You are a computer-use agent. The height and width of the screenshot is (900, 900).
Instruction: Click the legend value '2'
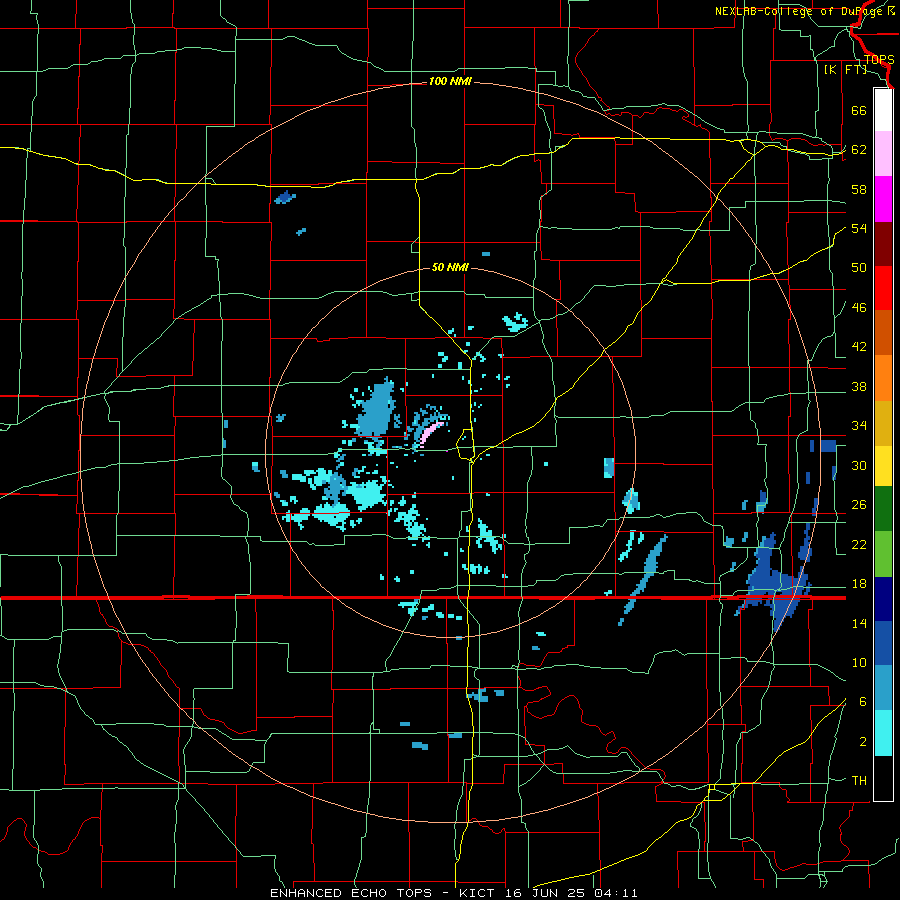click(x=862, y=742)
